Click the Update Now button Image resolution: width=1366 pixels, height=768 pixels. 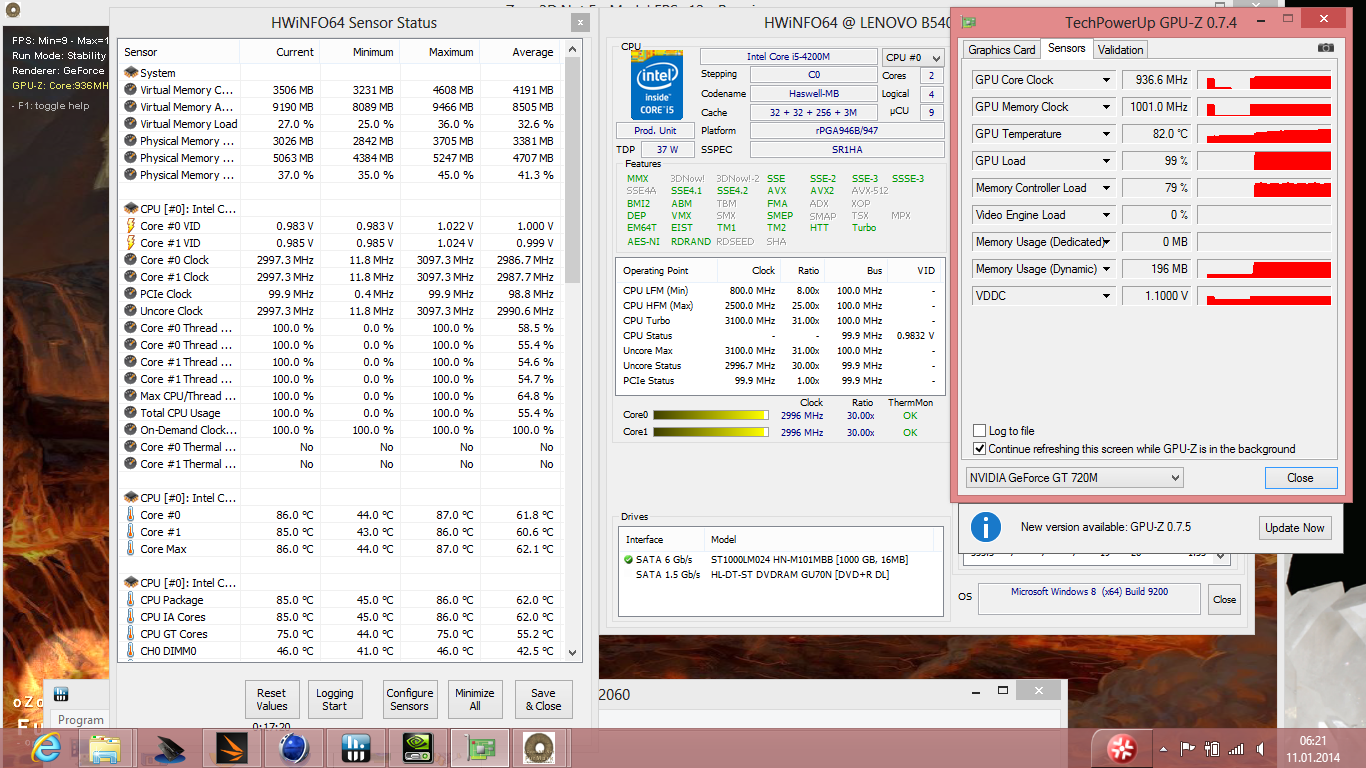[1295, 528]
